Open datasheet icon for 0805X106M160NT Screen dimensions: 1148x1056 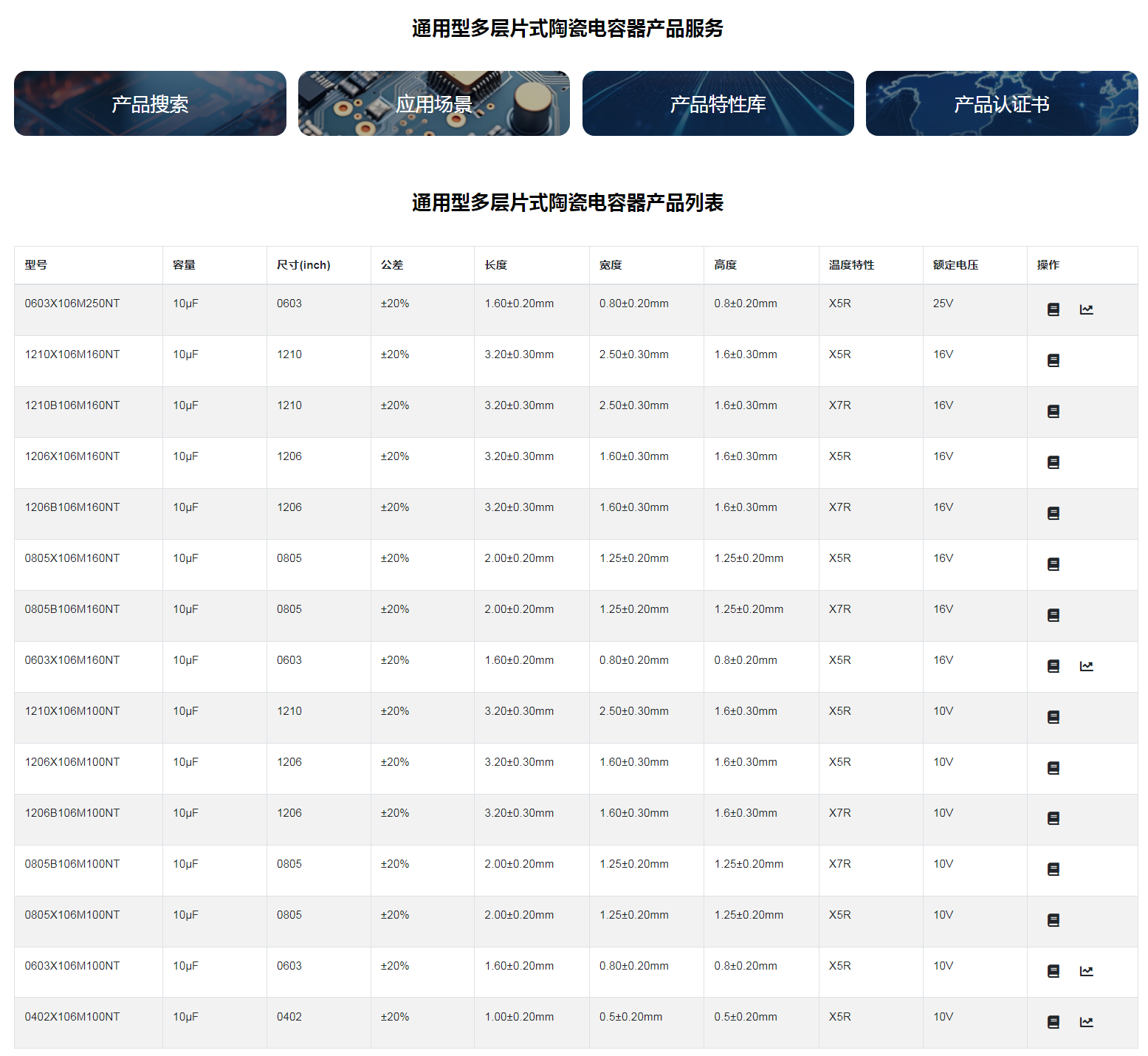click(x=1053, y=564)
